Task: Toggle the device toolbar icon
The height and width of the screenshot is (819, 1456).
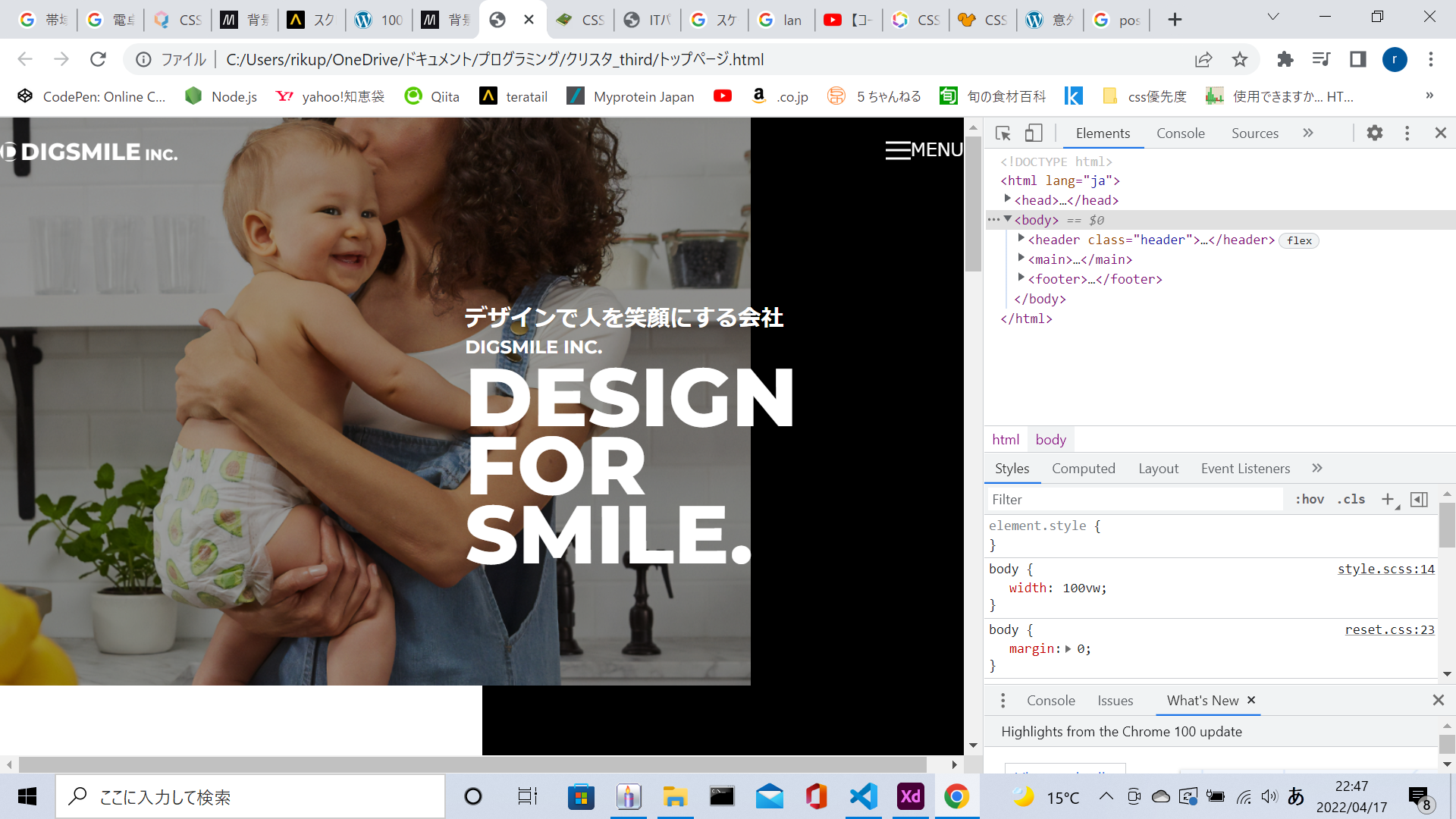Action: [x=1034, y=133]
